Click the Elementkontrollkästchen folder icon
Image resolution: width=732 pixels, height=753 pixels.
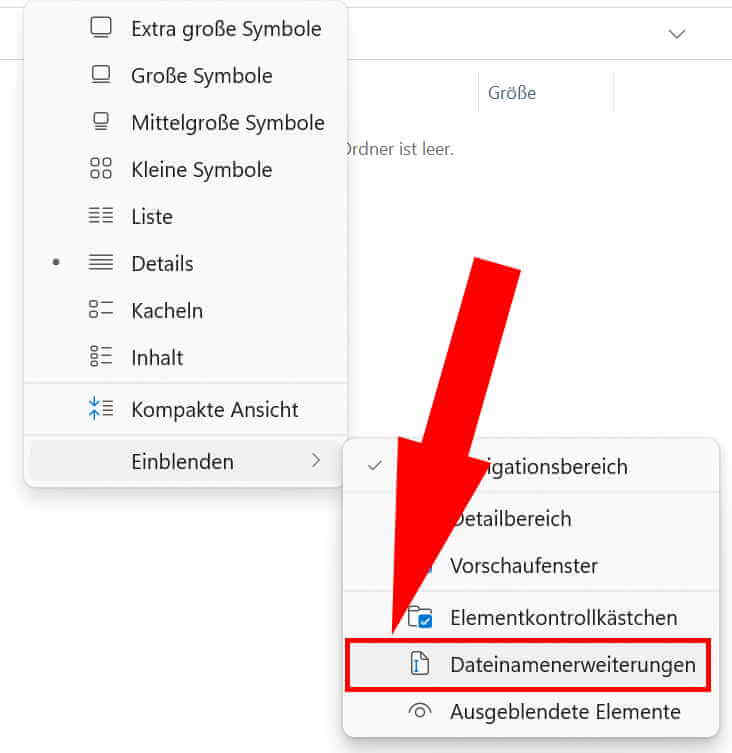pyautogui.click(x=420, y=617)
